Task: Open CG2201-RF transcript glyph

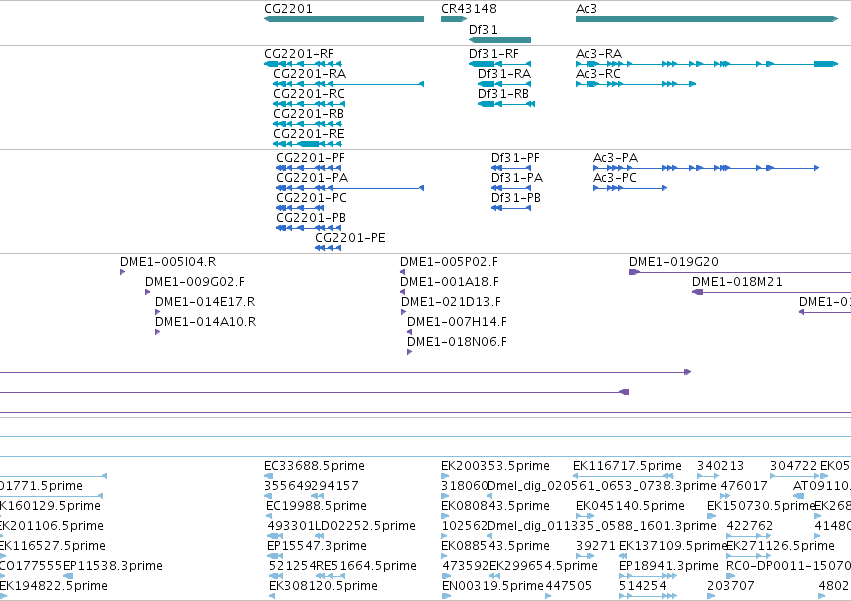Action: coord(303,64)
